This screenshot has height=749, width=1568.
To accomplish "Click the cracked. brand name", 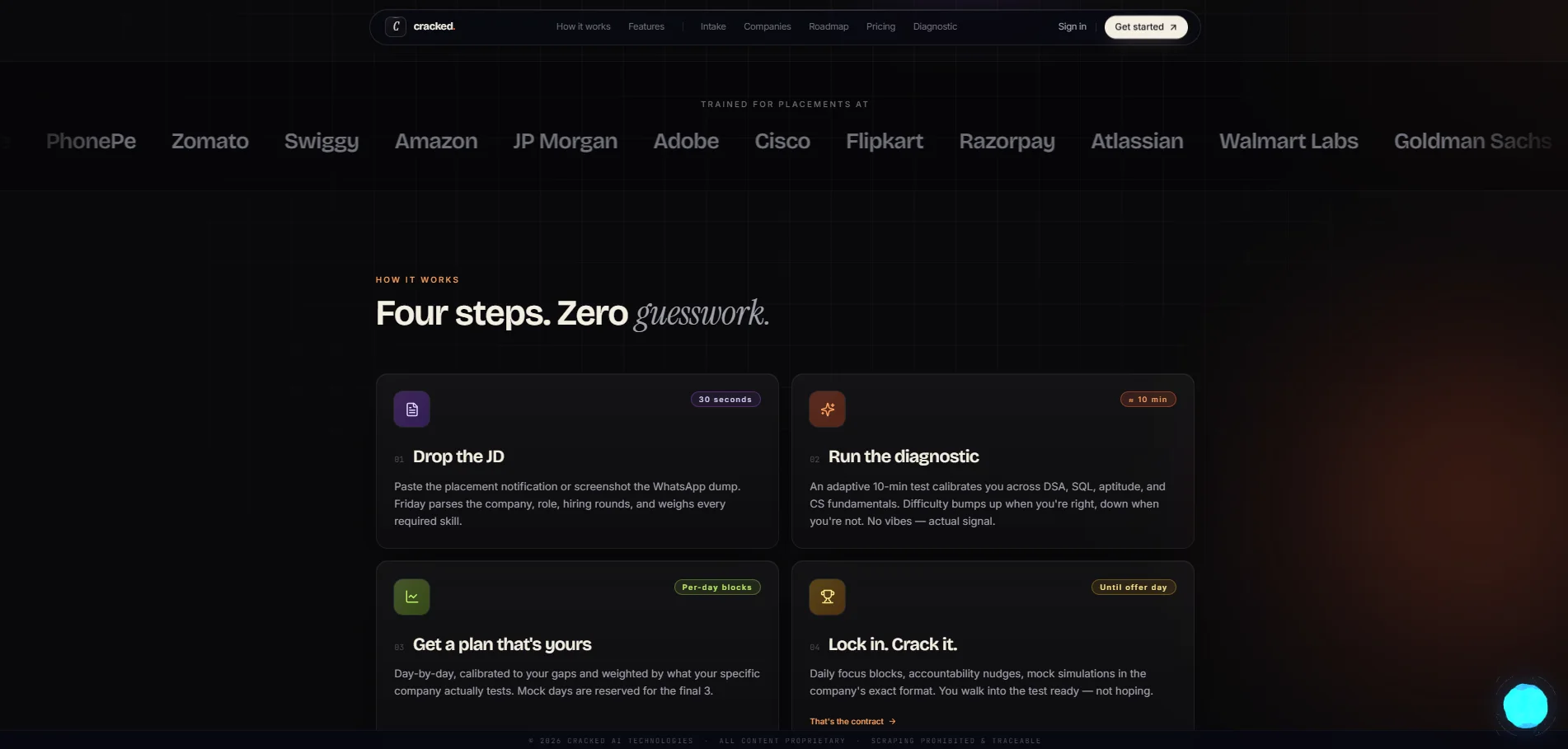I will (x=434, y=26).
